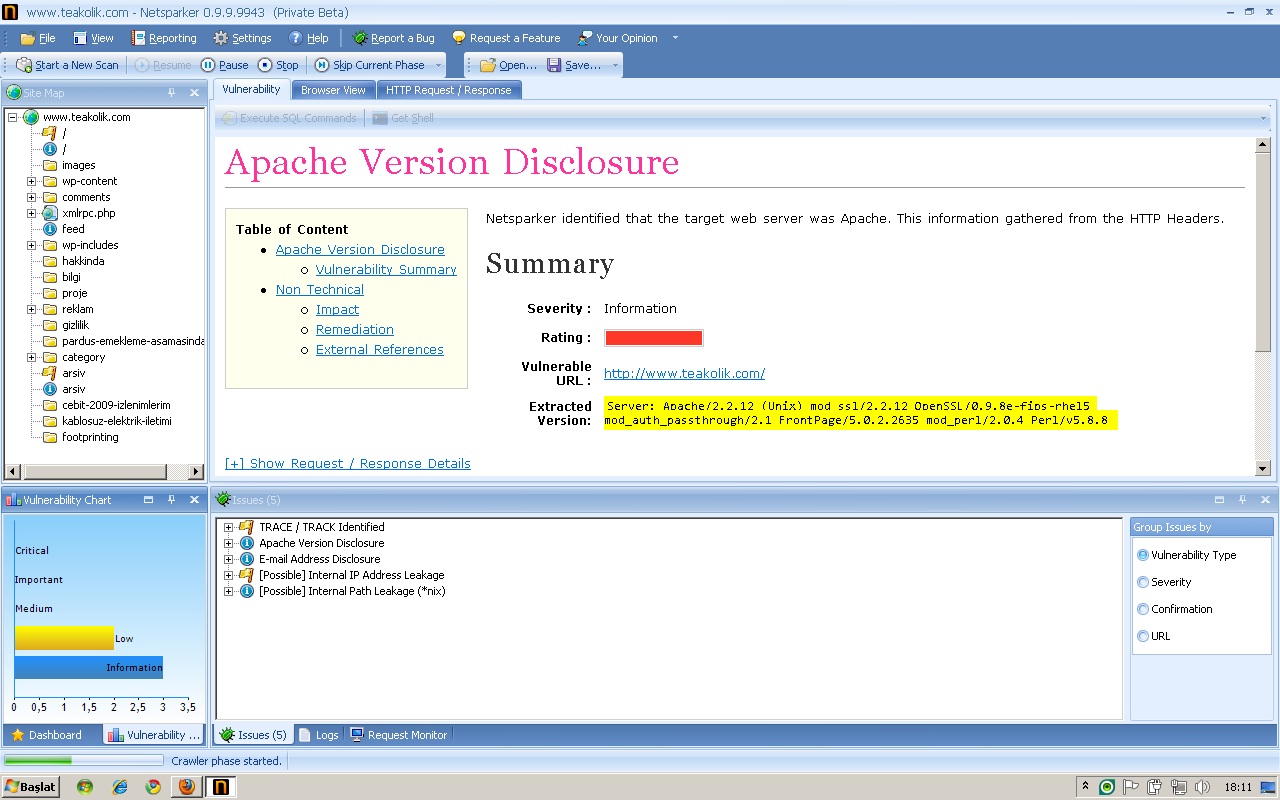The image size is (1280, 800).
Task: Click the red Rating bar
Action: [653, 338]
